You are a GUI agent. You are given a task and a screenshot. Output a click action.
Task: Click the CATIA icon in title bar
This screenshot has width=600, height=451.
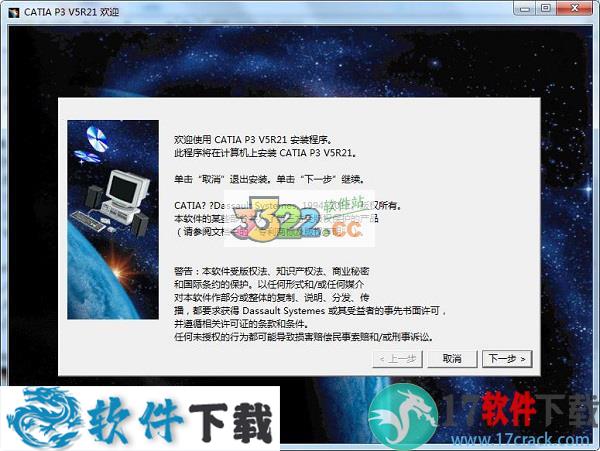tap(14, 13)
